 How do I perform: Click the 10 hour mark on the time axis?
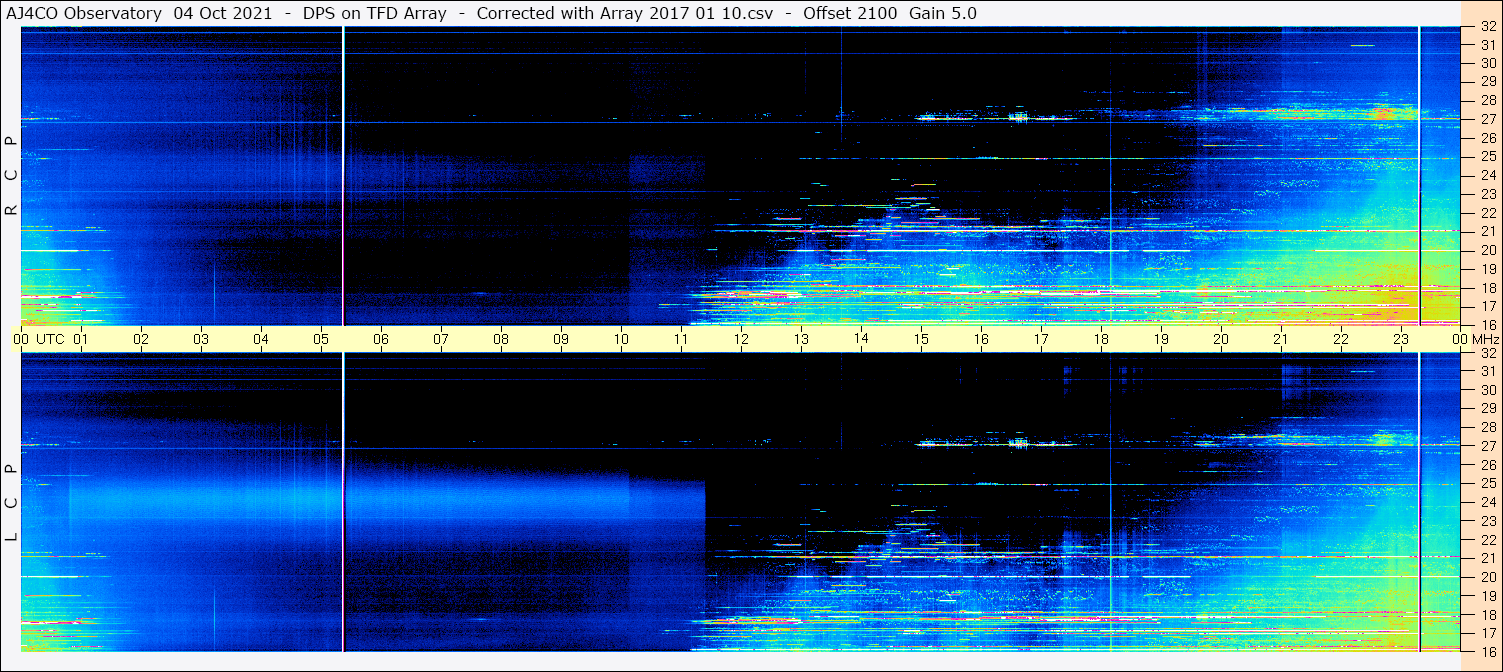tap(621, 339)
